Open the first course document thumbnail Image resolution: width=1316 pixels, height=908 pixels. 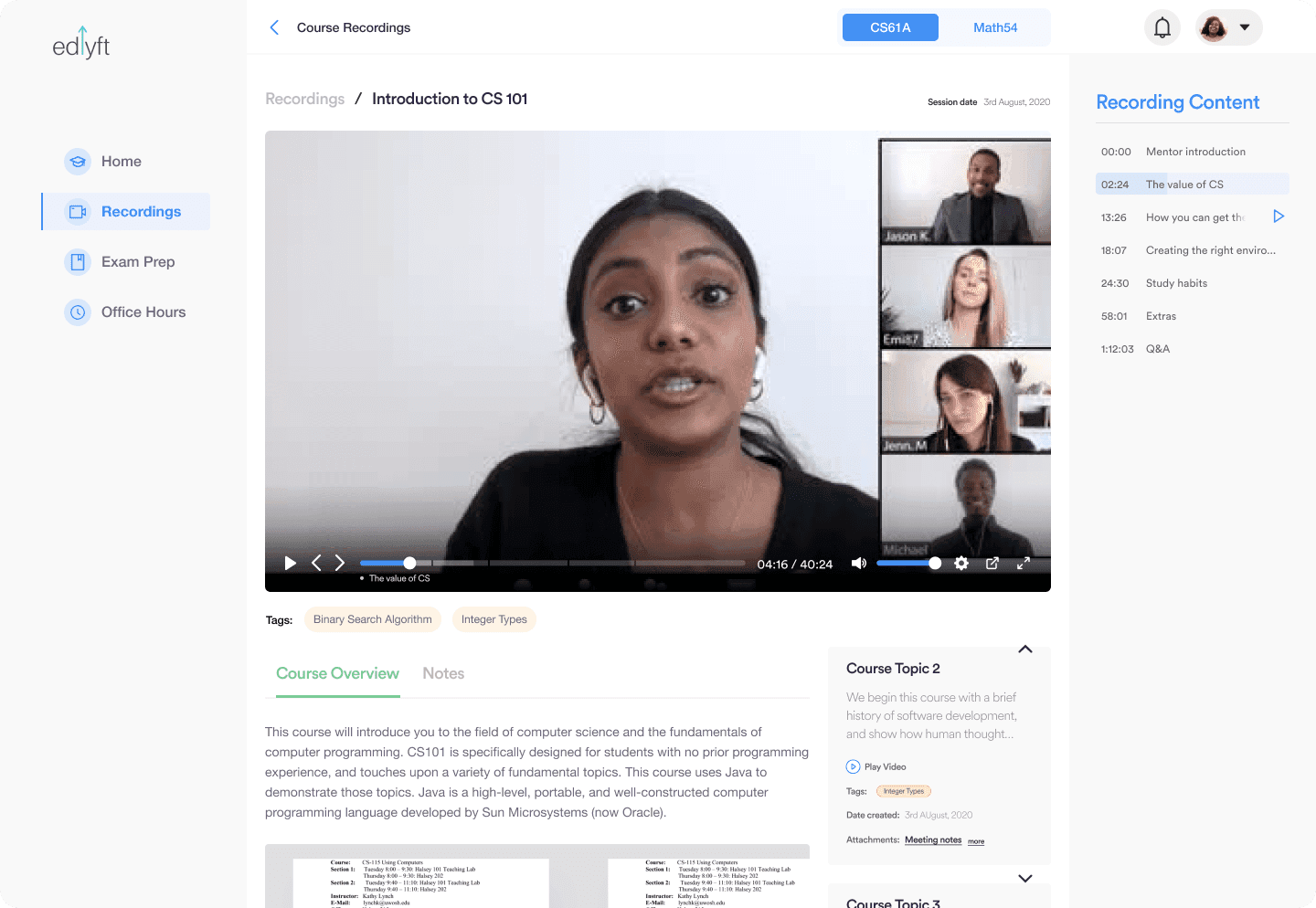pyautogui.click(x=420, y=882)
